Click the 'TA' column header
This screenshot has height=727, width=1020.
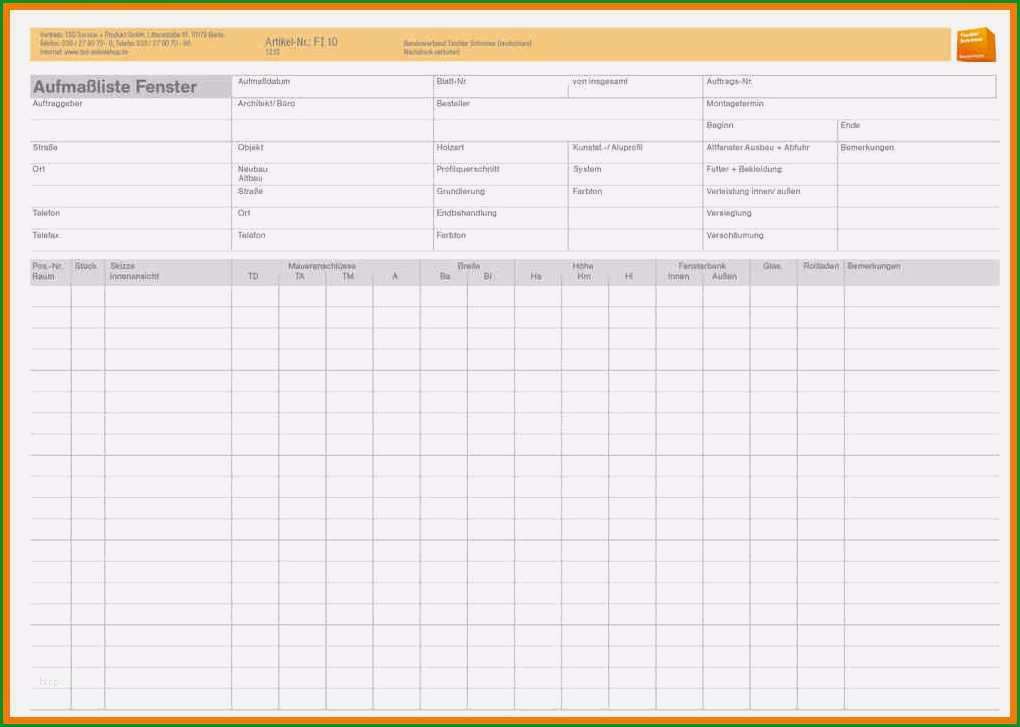pyautogui.click(x=299, y=276)
